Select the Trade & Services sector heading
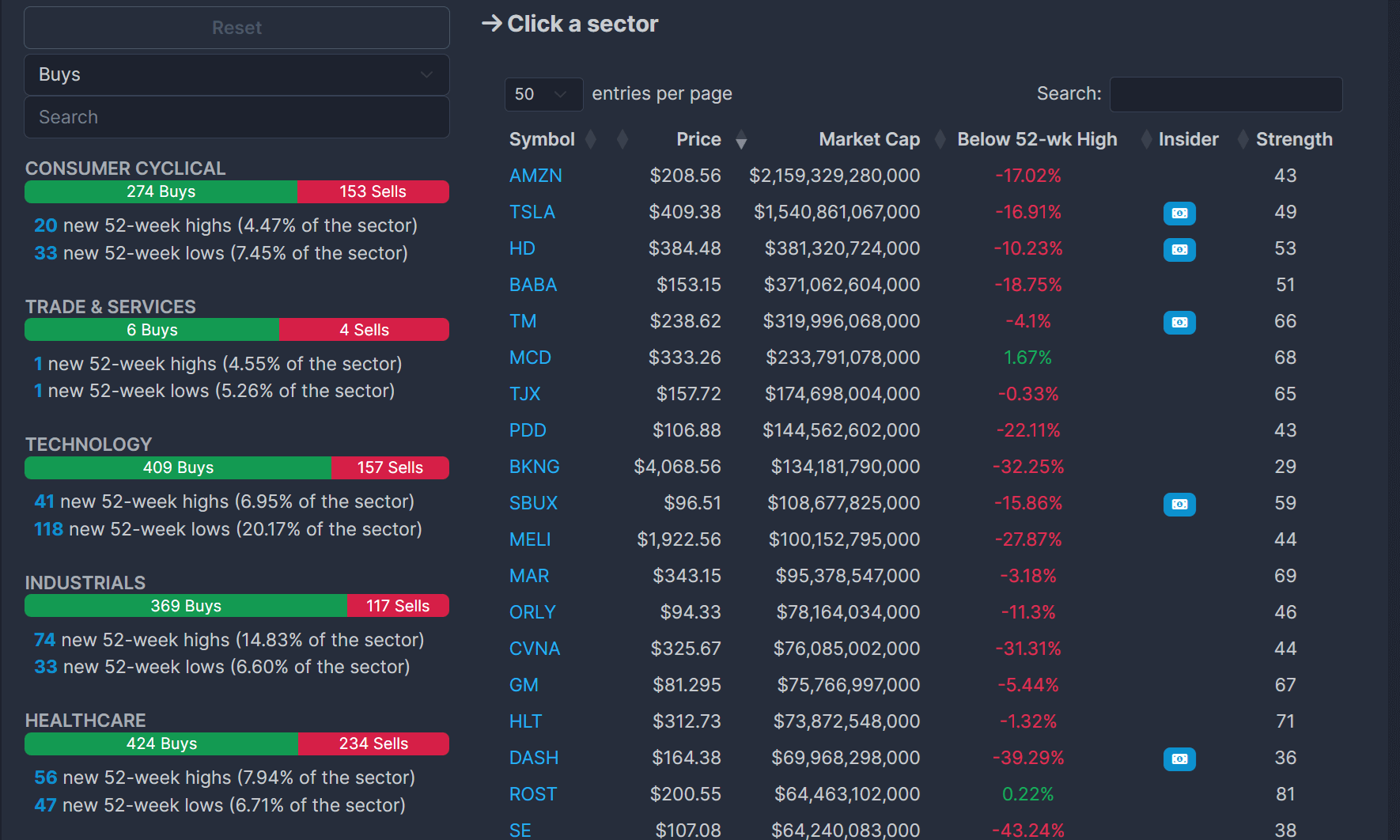This screenshot has height=840, width=1400. pos(110,307)
